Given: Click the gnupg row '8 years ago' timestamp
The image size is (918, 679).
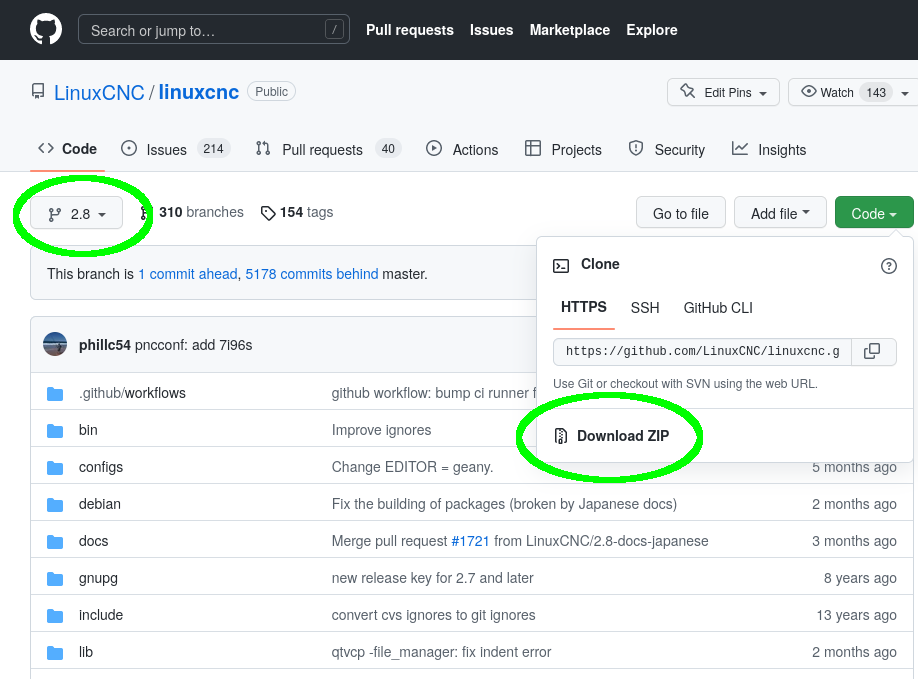Looking at the screenshot, I should 860,578.
